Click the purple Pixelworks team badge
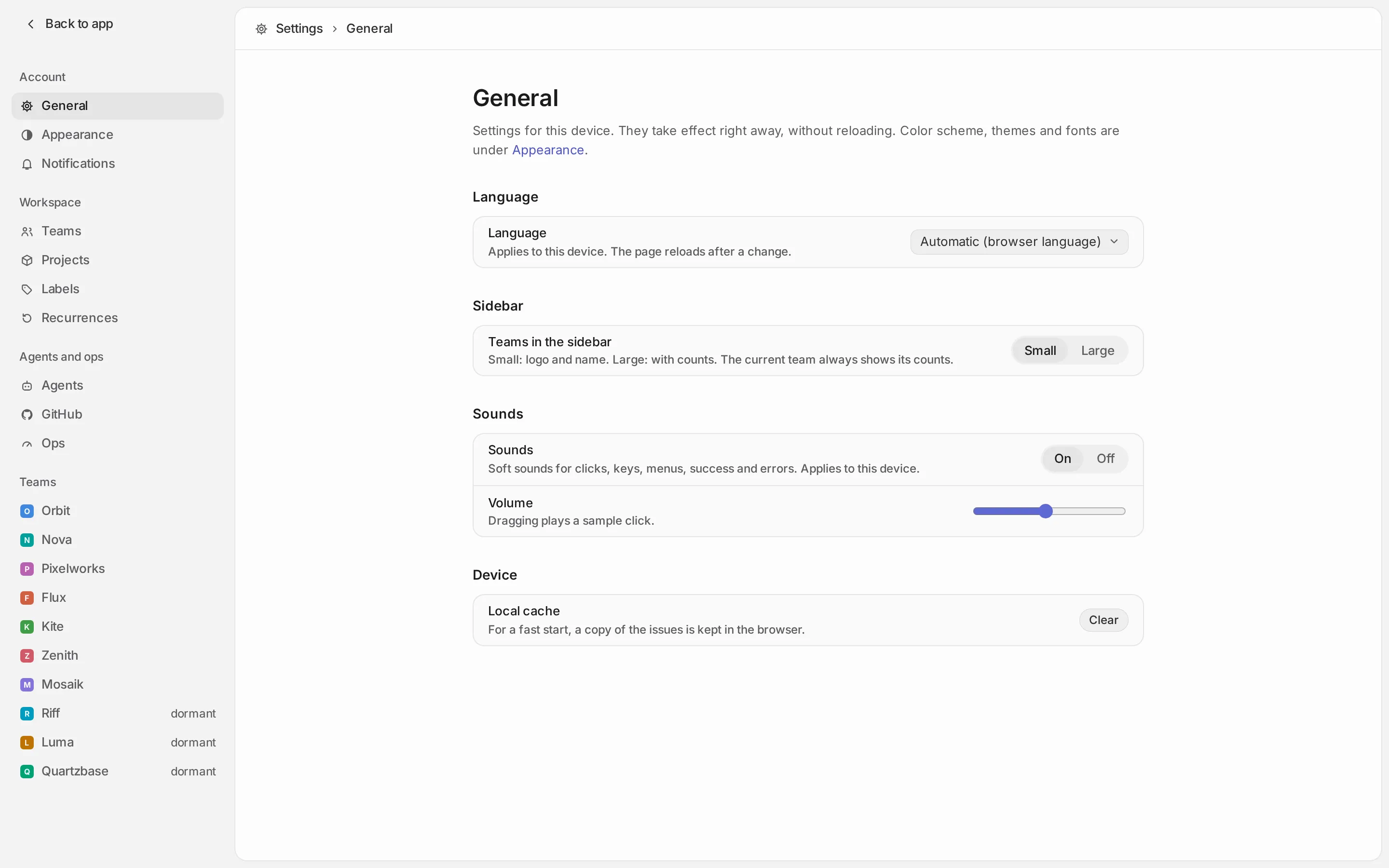This screenshot has height=868, width=1389. tap(27, 569)
